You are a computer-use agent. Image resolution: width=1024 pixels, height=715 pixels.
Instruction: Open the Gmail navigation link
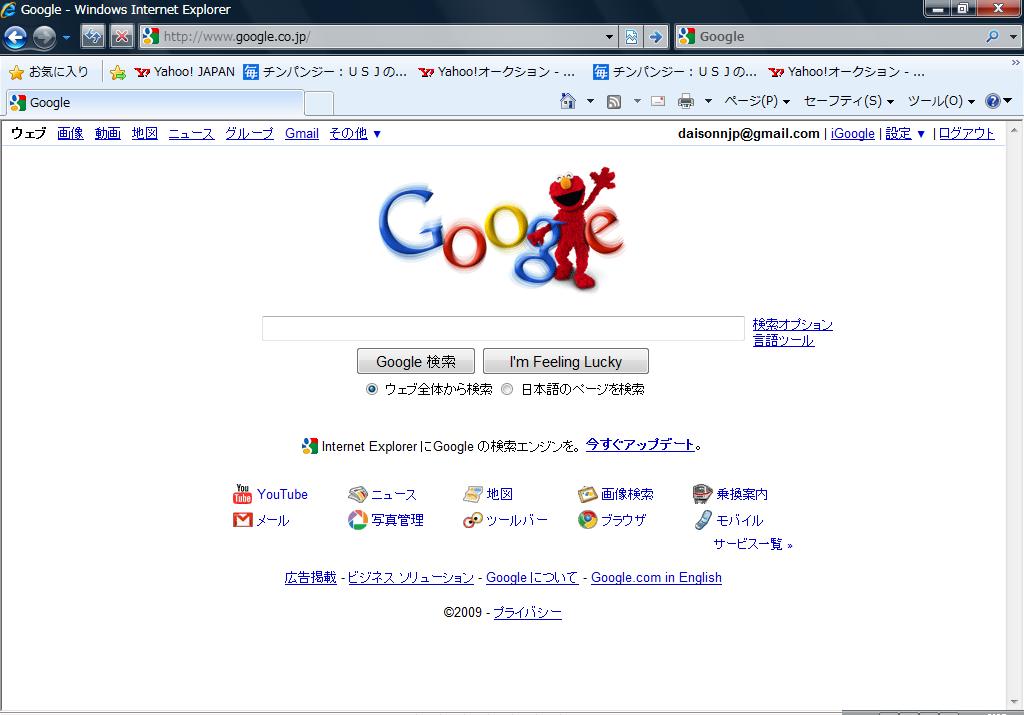pos(302,134)
